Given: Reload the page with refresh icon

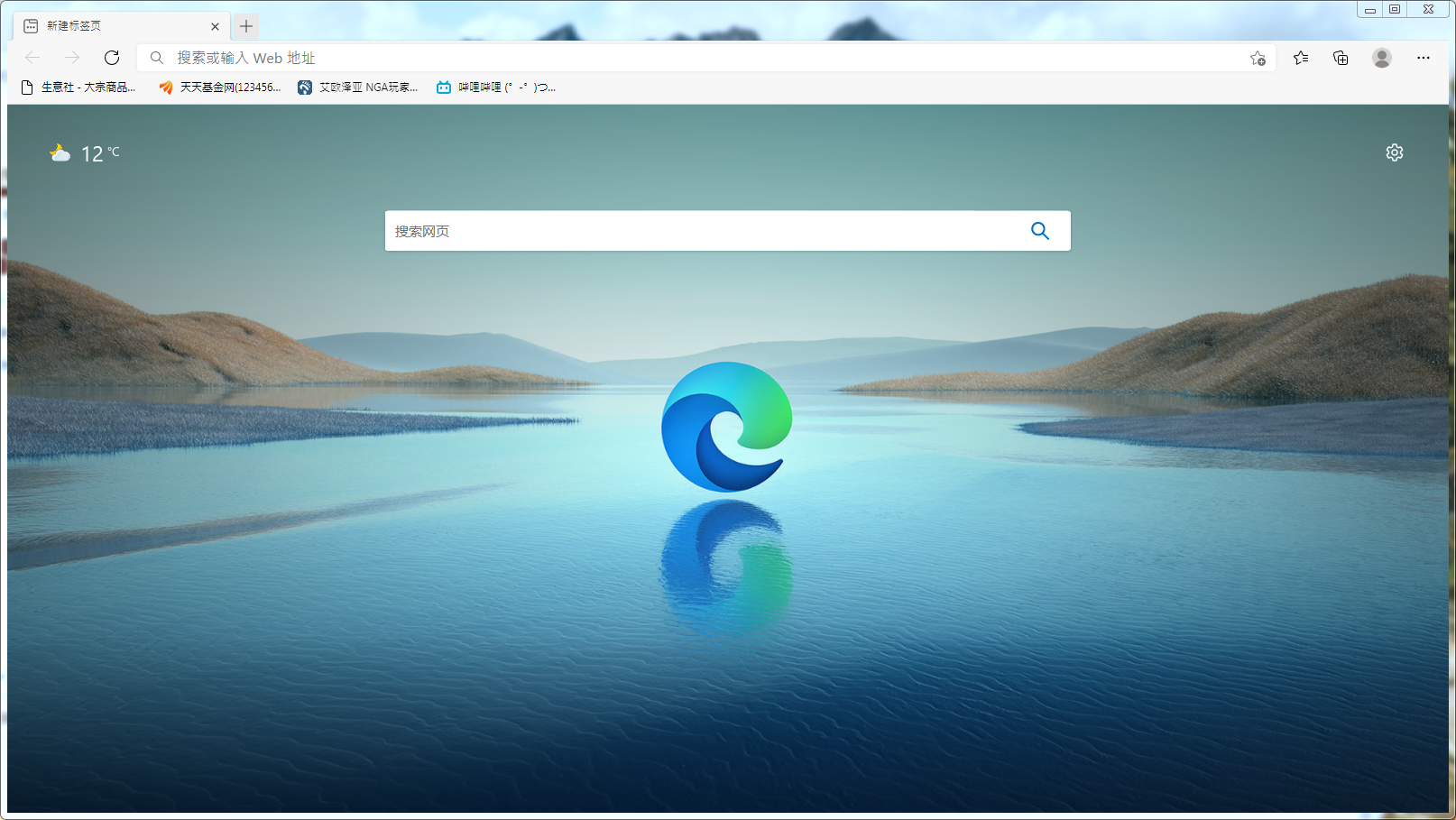Looking at the screenshot, I should click(x=112, y=58).
